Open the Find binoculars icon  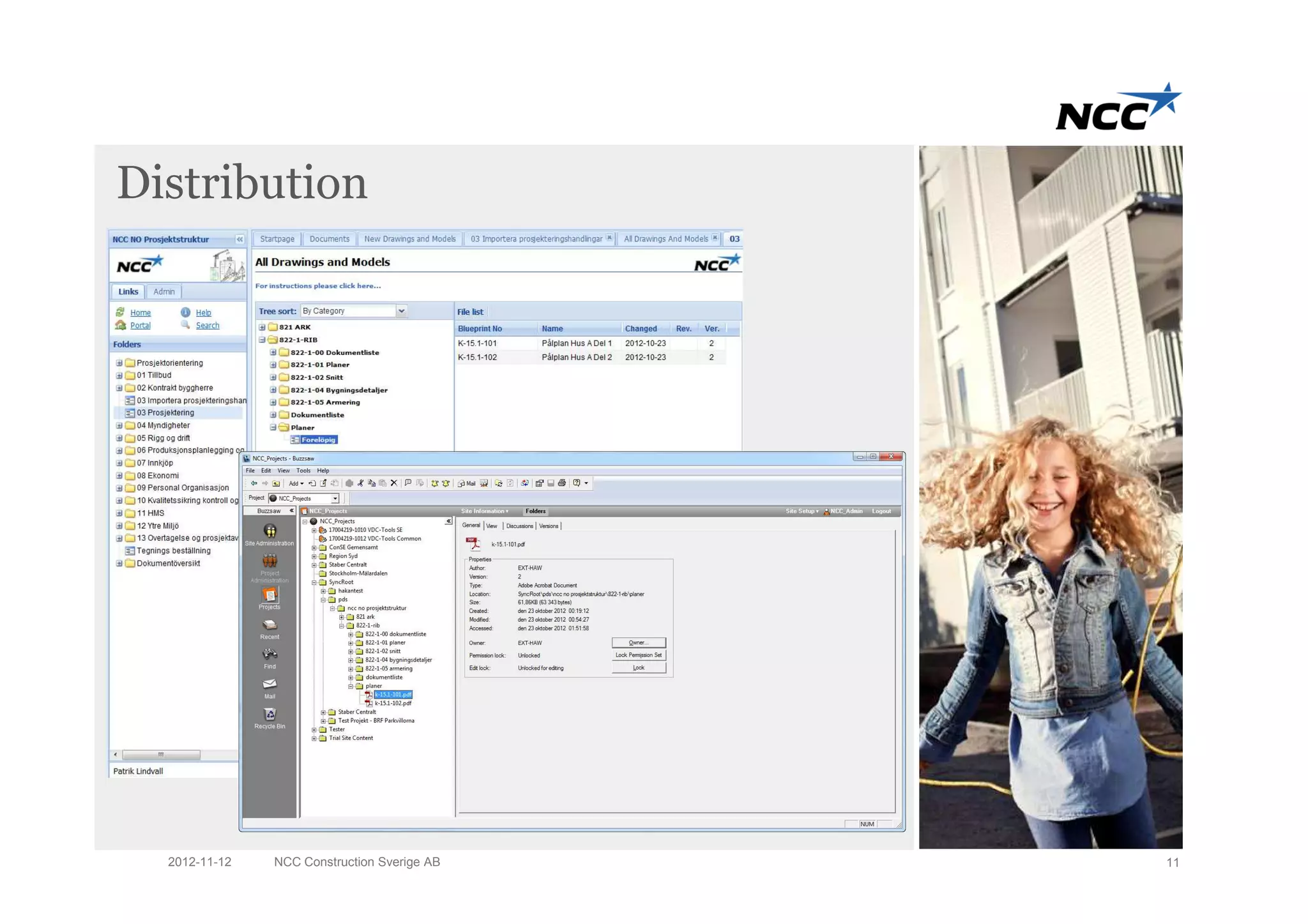(x=270, y=658)
